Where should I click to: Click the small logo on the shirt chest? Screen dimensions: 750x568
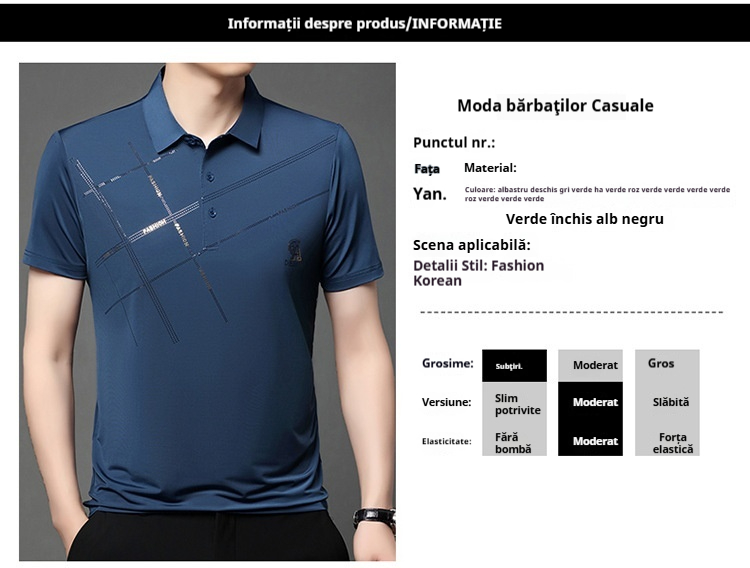point(294,252)
